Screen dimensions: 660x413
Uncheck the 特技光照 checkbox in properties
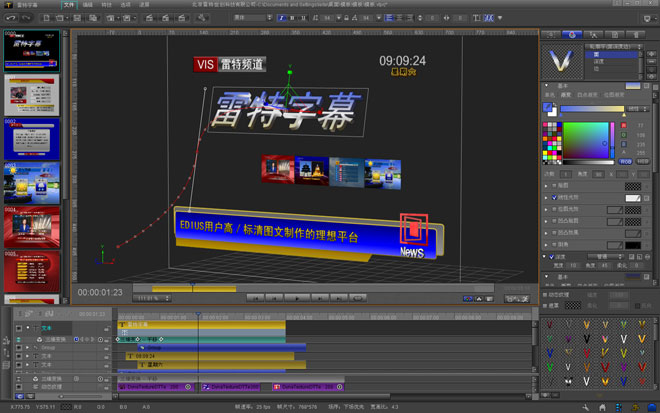pos(554,198)
